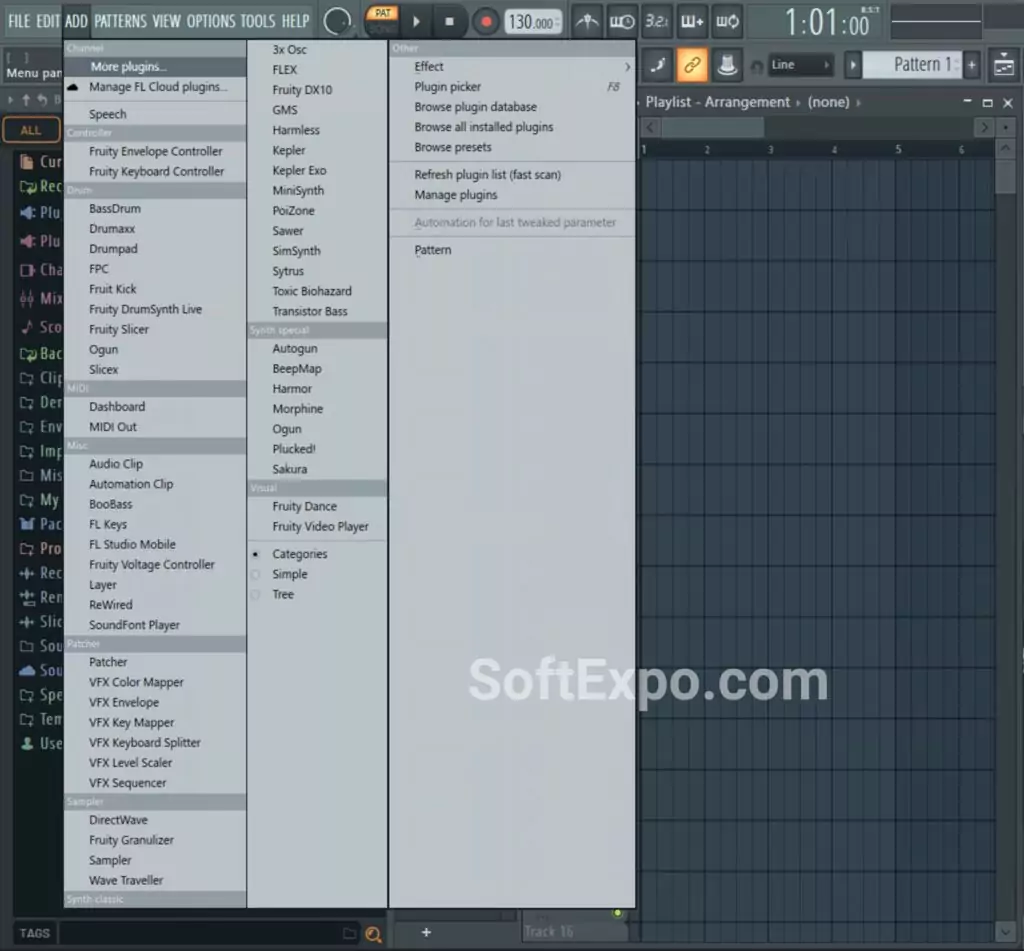The width and height of the screenshot is (1024, 951).
Task: Open the TOOLS menu
Action: pyautogui.click(x=256, y=20)
